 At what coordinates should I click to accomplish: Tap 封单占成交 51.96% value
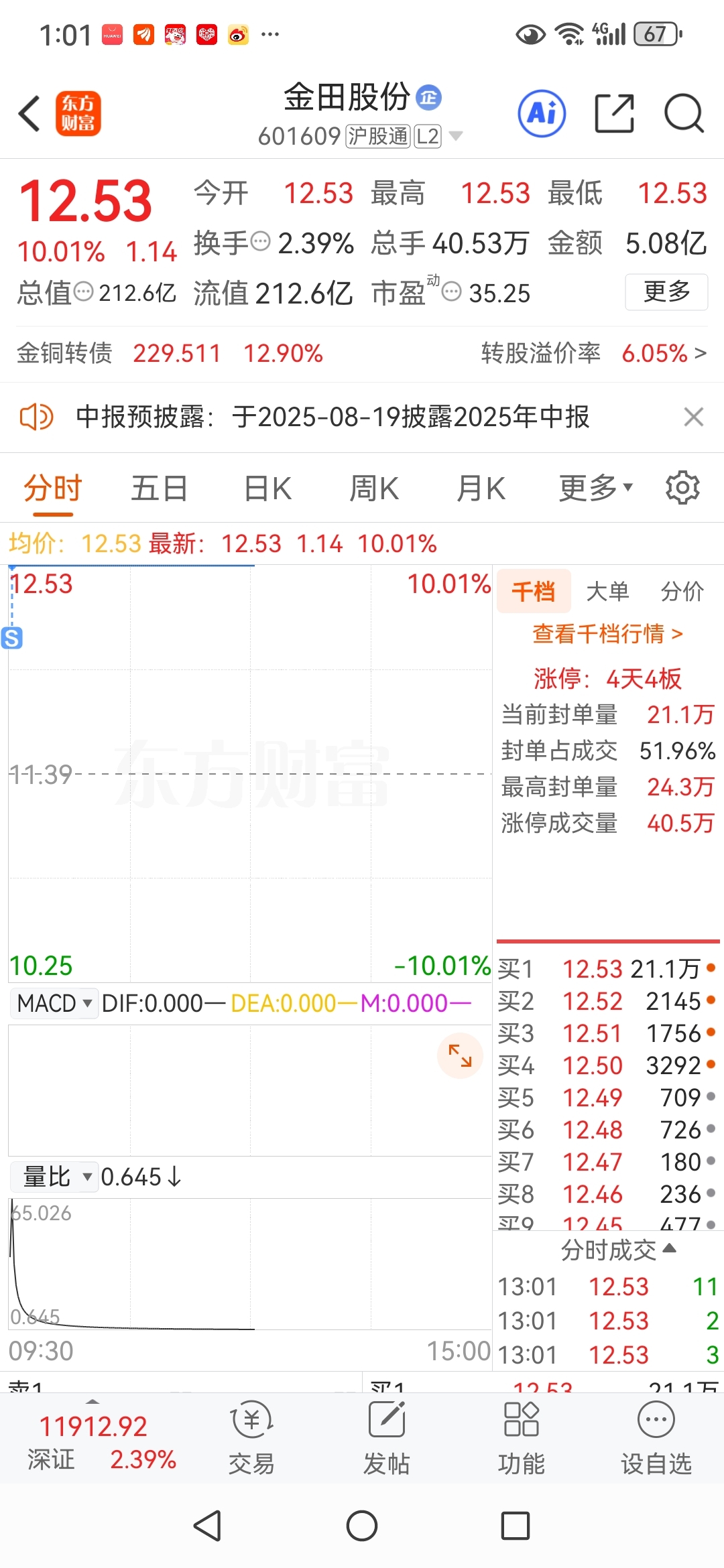[x=677, y=750]
